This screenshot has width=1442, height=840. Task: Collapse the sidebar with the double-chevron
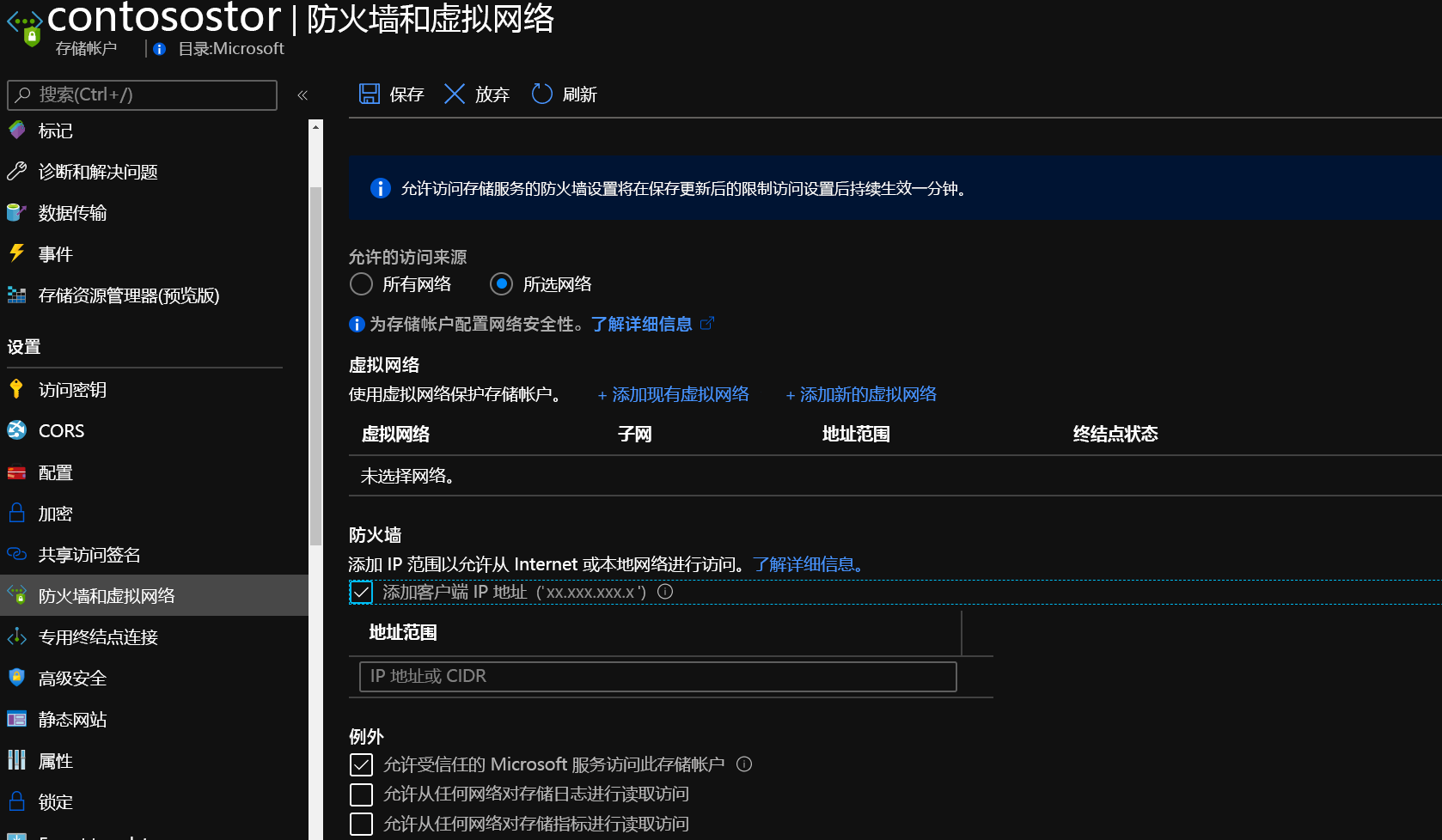click(x=302, y=95)
